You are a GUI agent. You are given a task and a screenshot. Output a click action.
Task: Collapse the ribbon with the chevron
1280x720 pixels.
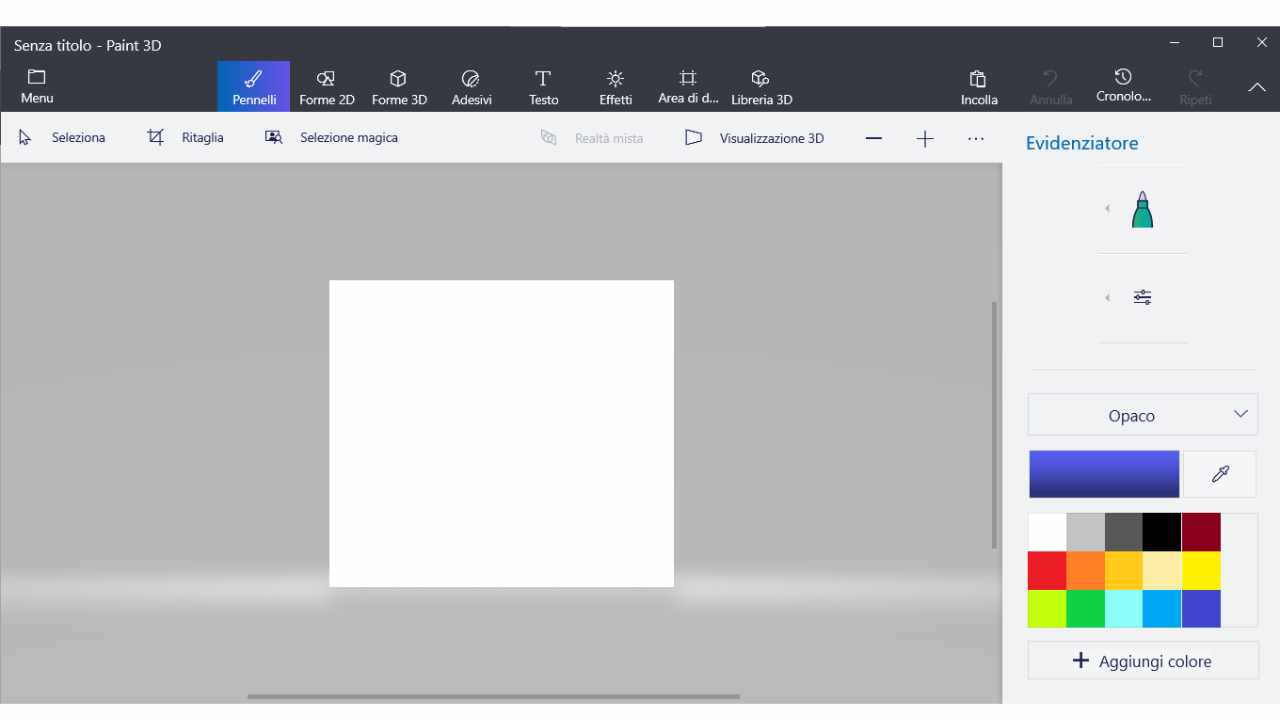coord(1257,87)
